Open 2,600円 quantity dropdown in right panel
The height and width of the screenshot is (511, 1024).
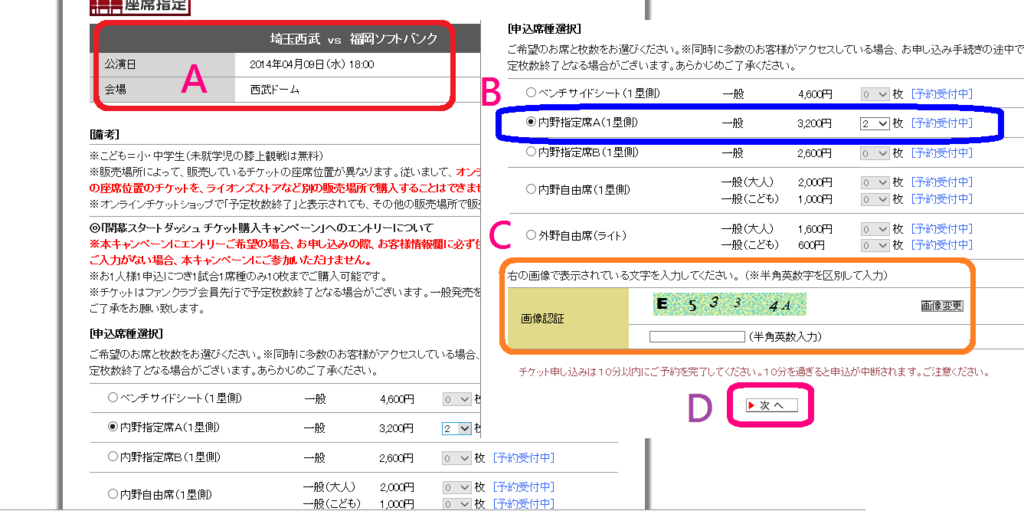(875, 152)
